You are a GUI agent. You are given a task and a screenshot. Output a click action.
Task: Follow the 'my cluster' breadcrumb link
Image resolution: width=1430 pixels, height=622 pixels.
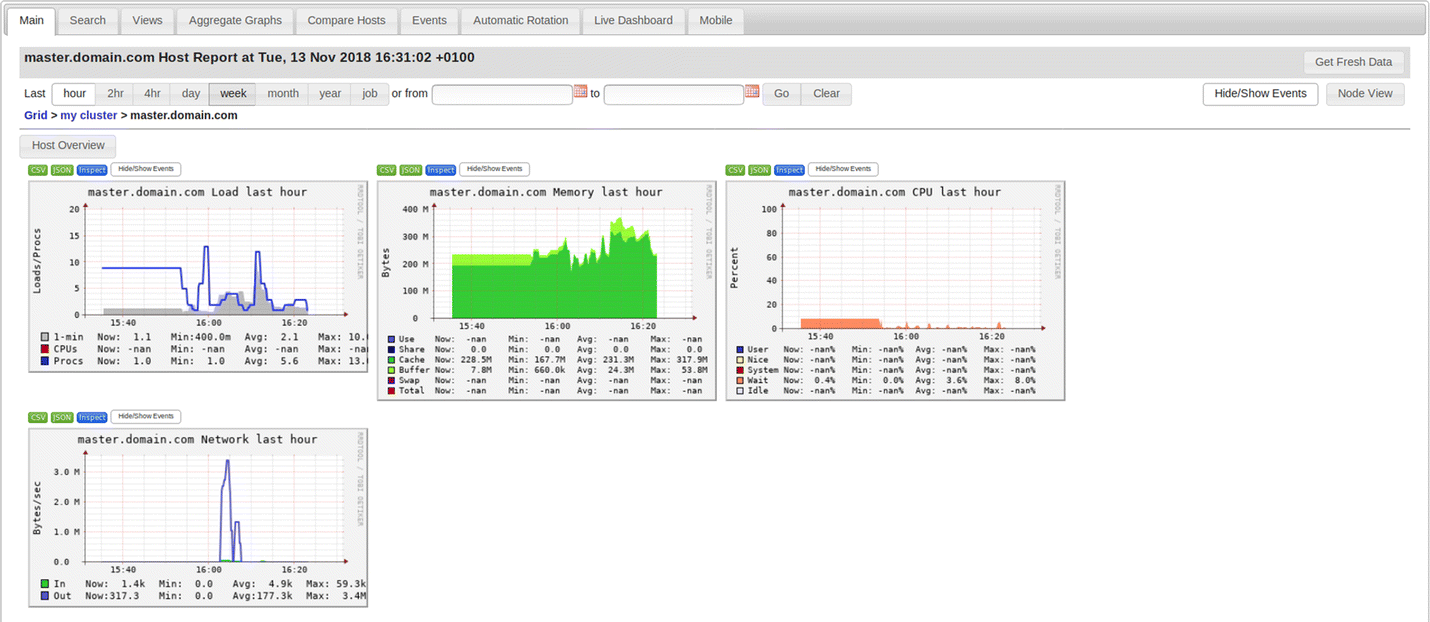click(89, 115)
